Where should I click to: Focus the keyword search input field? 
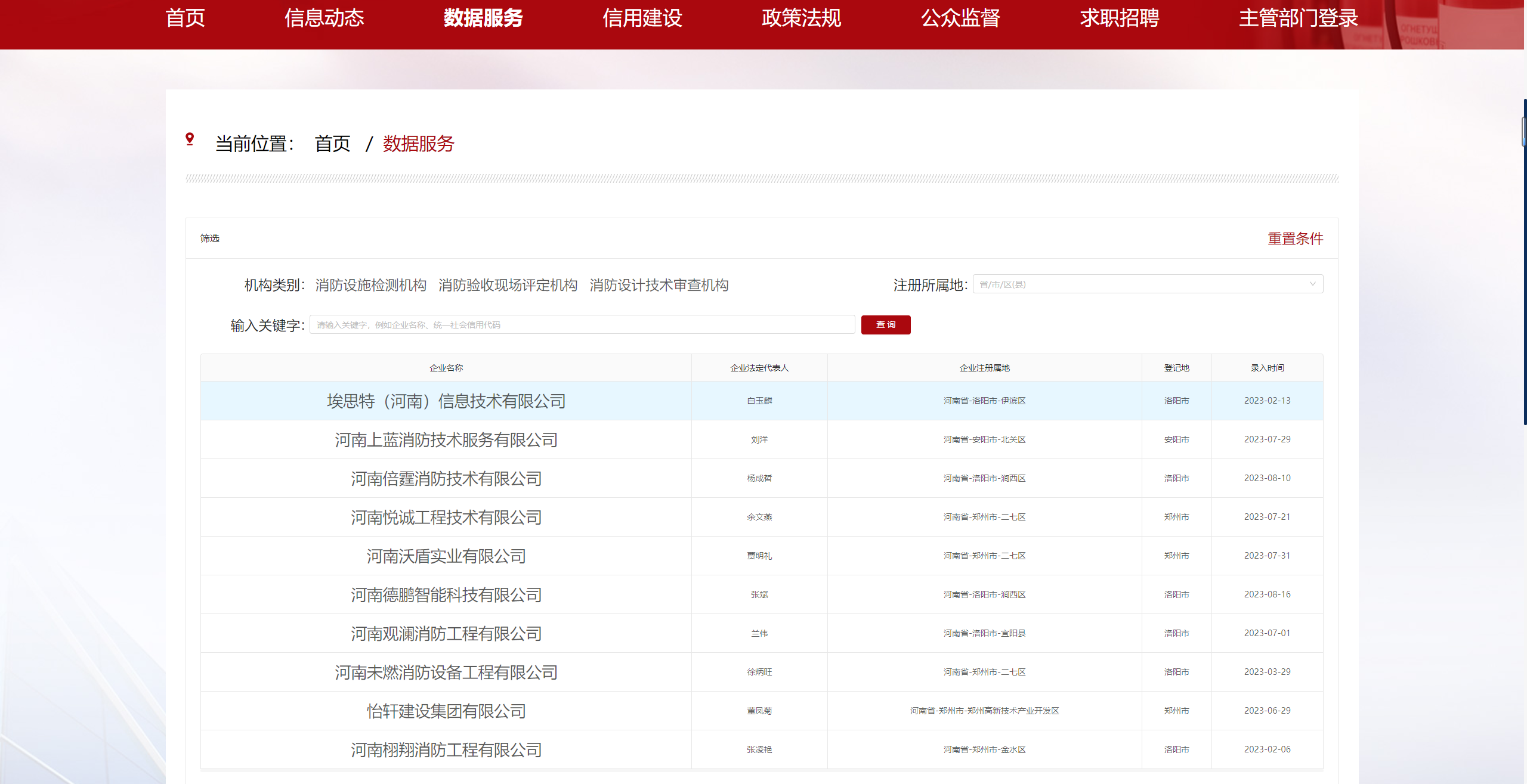[x=582, y=325]
